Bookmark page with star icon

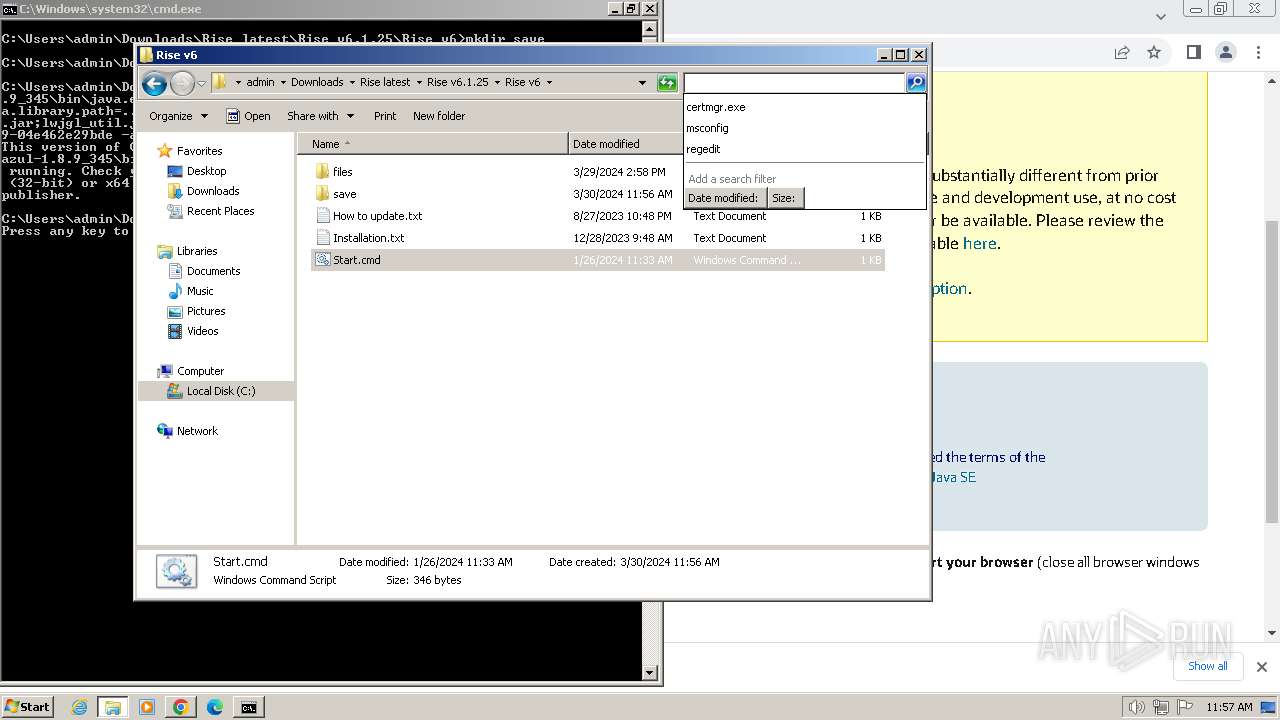pyautogui.click(x=1154, y=52)
